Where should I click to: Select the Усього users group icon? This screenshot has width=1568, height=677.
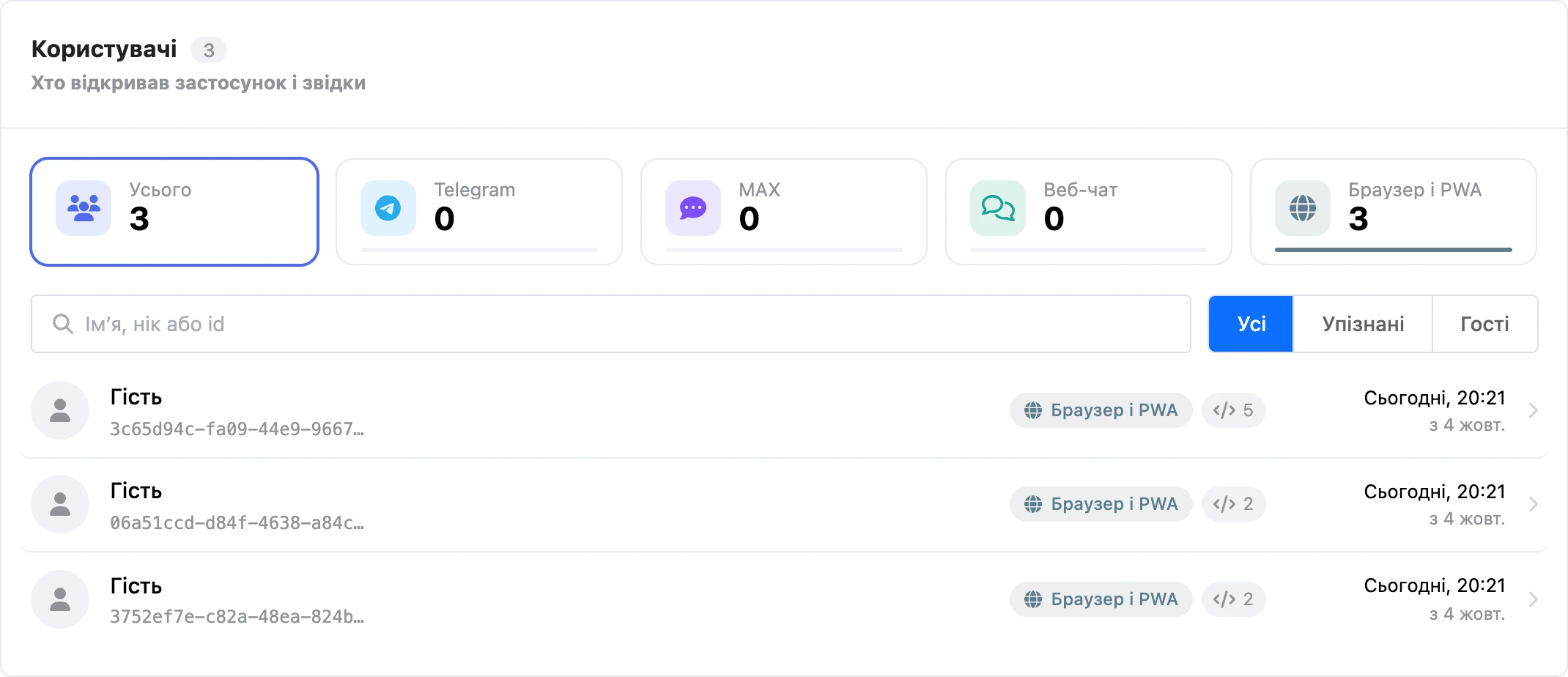pos(84,208)
